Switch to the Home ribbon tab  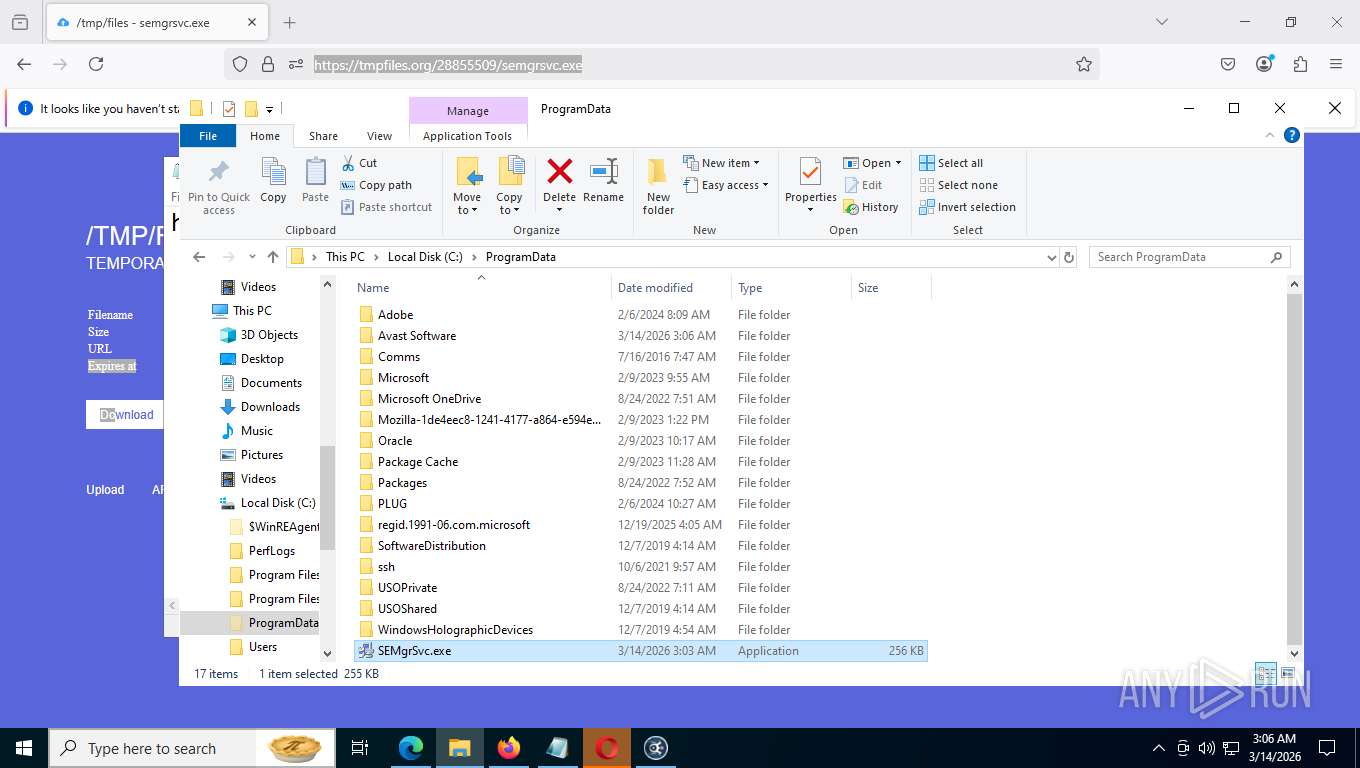point(265,136)
